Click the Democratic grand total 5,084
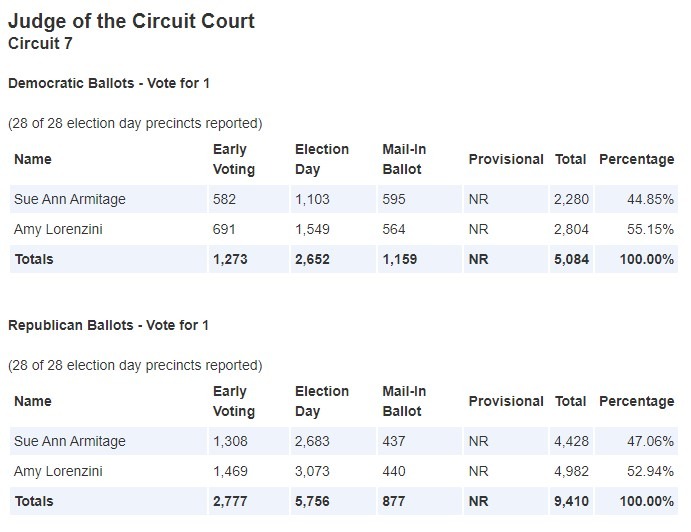The height and width of the screenshot is (532, 691). point(571,259)
